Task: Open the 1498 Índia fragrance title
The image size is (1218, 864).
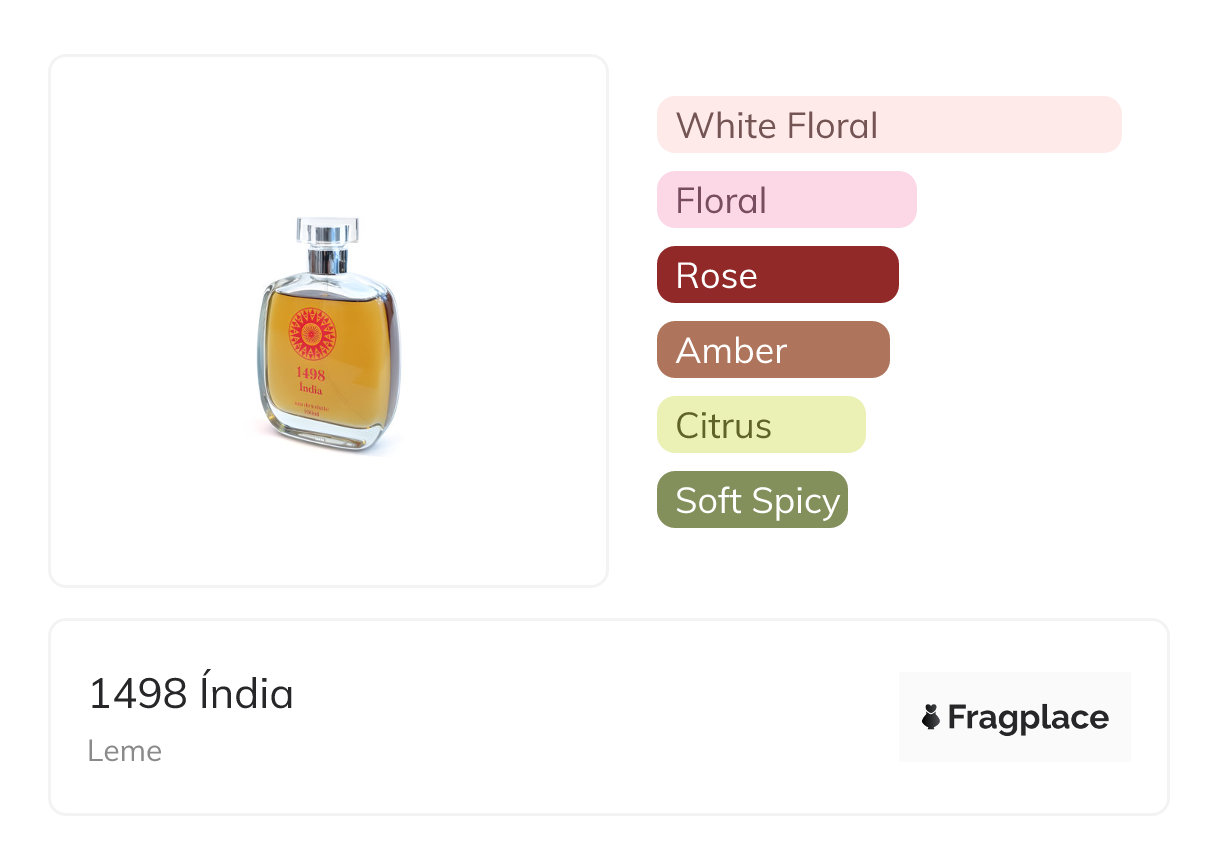Action: pos(191,694)
